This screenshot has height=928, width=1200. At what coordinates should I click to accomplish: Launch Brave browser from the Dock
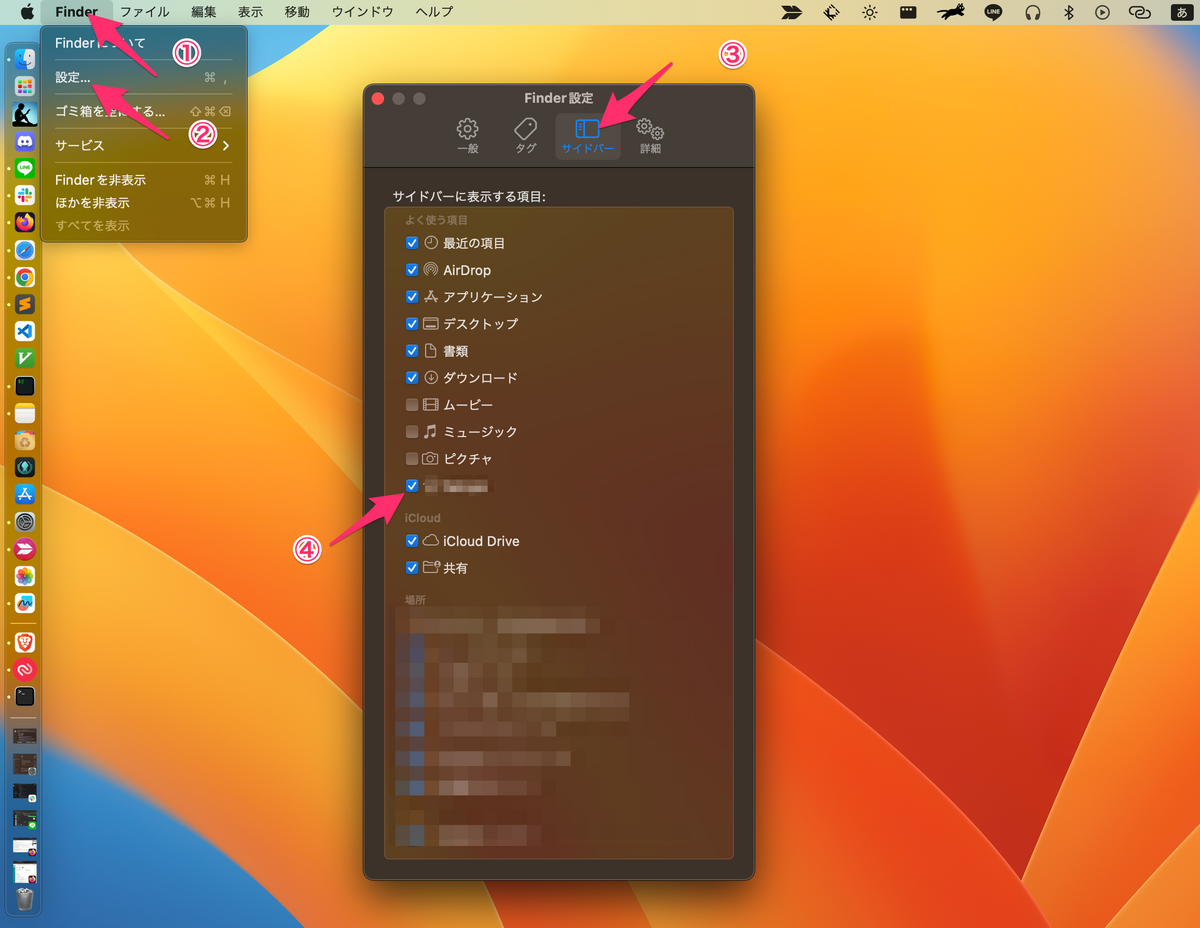pos(25,642)
